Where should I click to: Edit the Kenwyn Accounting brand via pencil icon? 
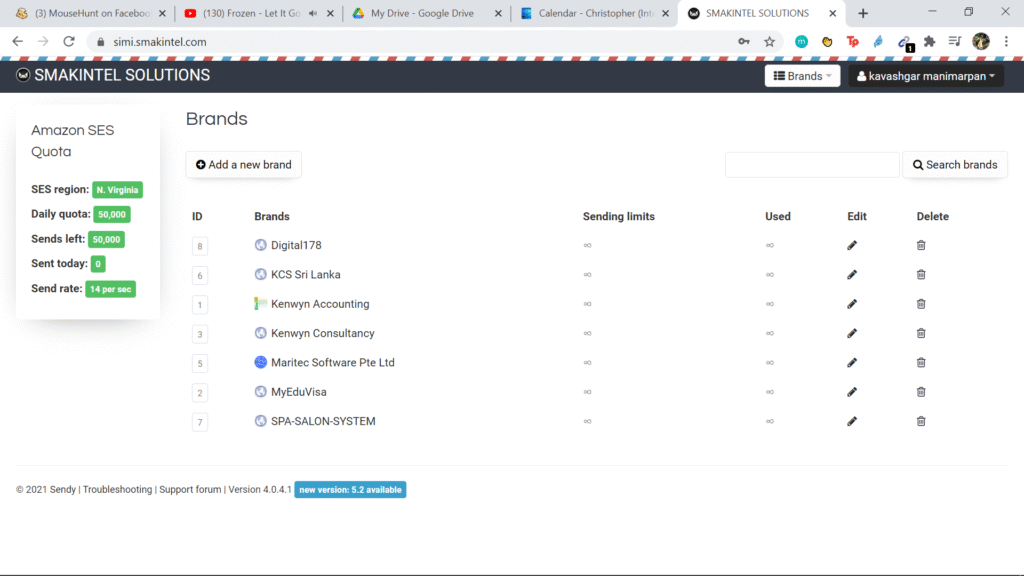pos(852,304)
